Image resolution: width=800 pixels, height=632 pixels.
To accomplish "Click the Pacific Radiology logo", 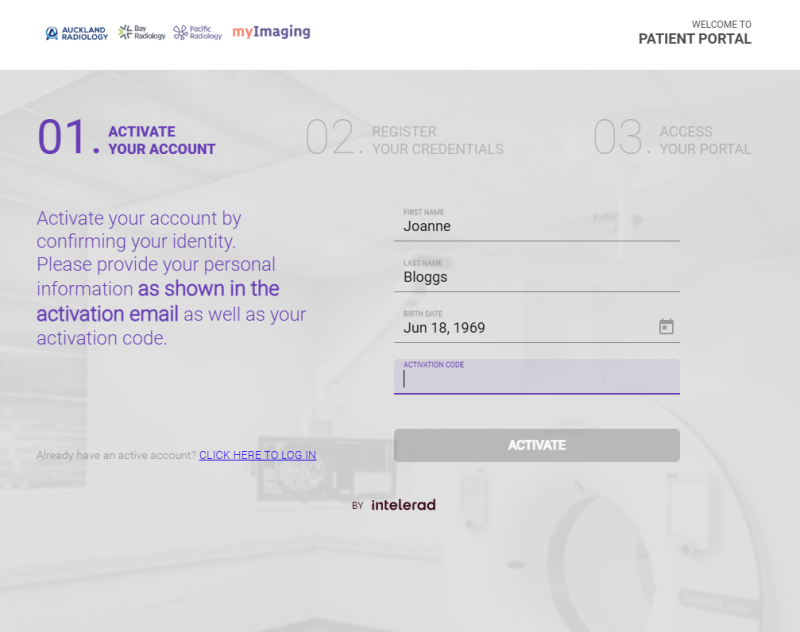I will 198,33.
